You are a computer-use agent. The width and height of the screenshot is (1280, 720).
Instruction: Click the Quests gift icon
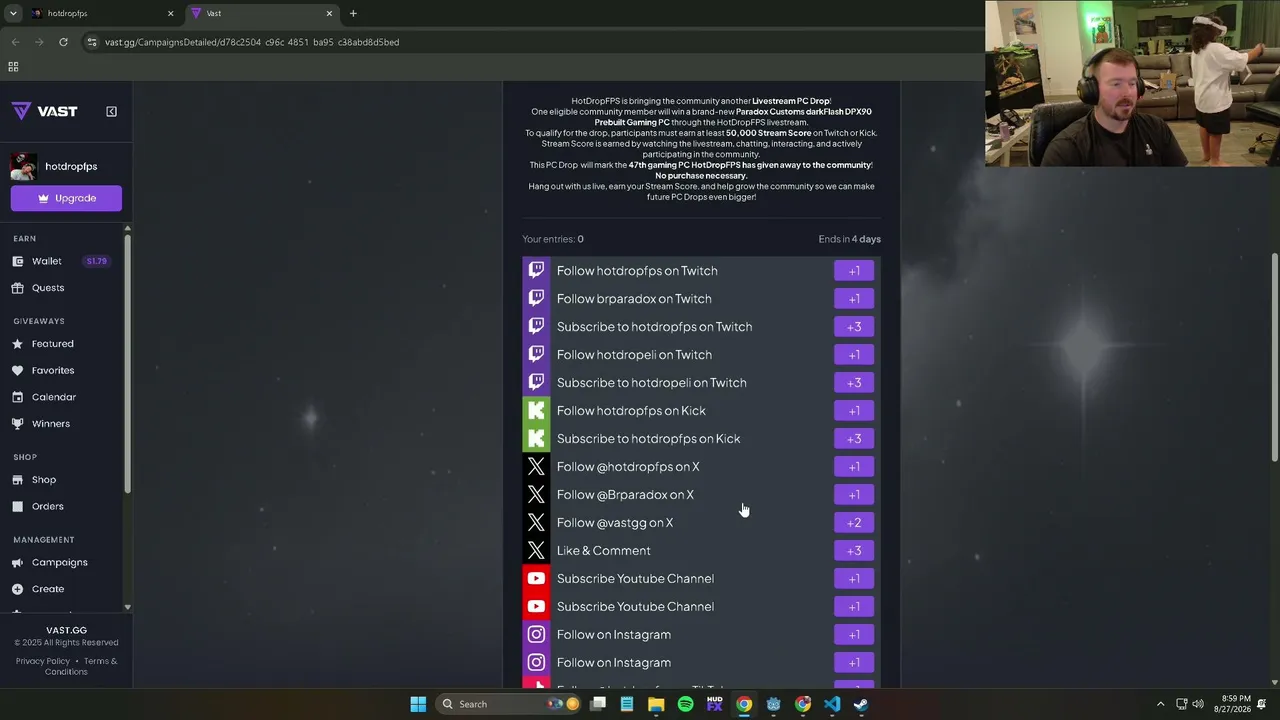pos(17,288)
